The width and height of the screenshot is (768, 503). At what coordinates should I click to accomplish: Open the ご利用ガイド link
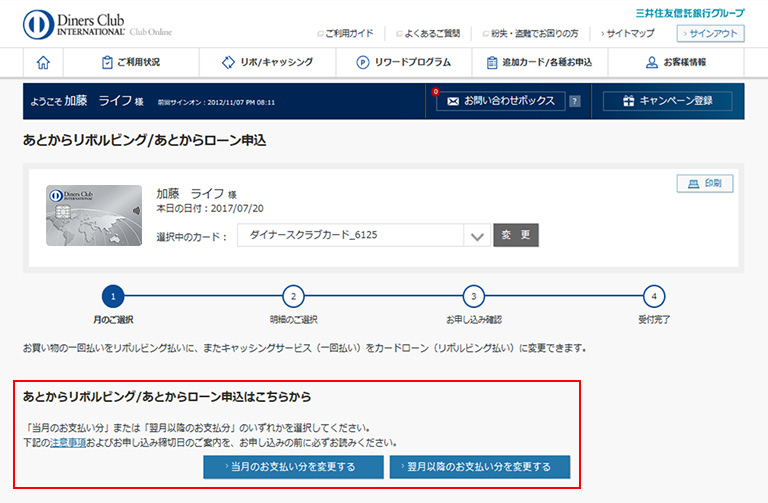[345, 34]
